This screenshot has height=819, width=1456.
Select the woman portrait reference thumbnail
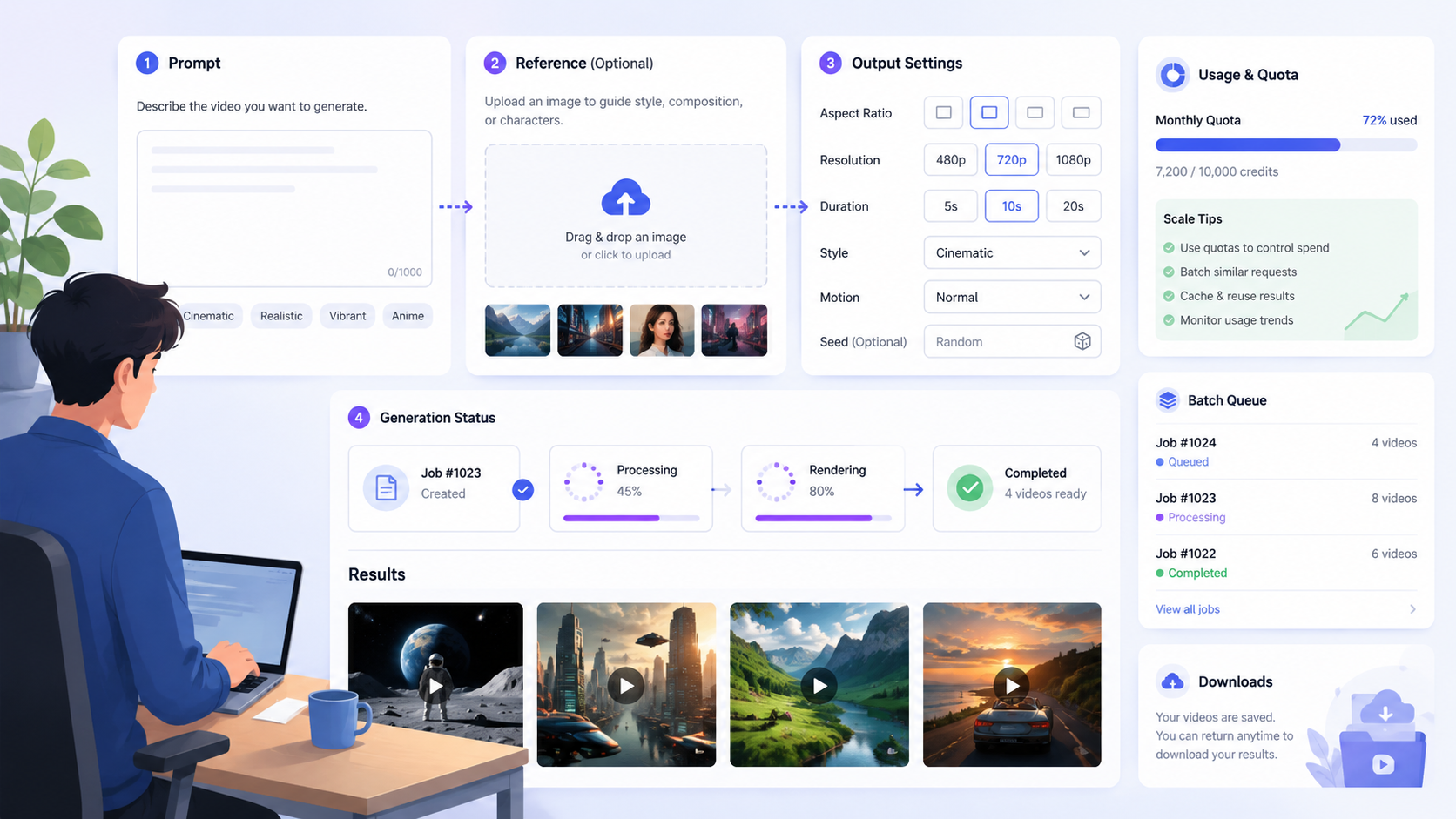point(662,330)
